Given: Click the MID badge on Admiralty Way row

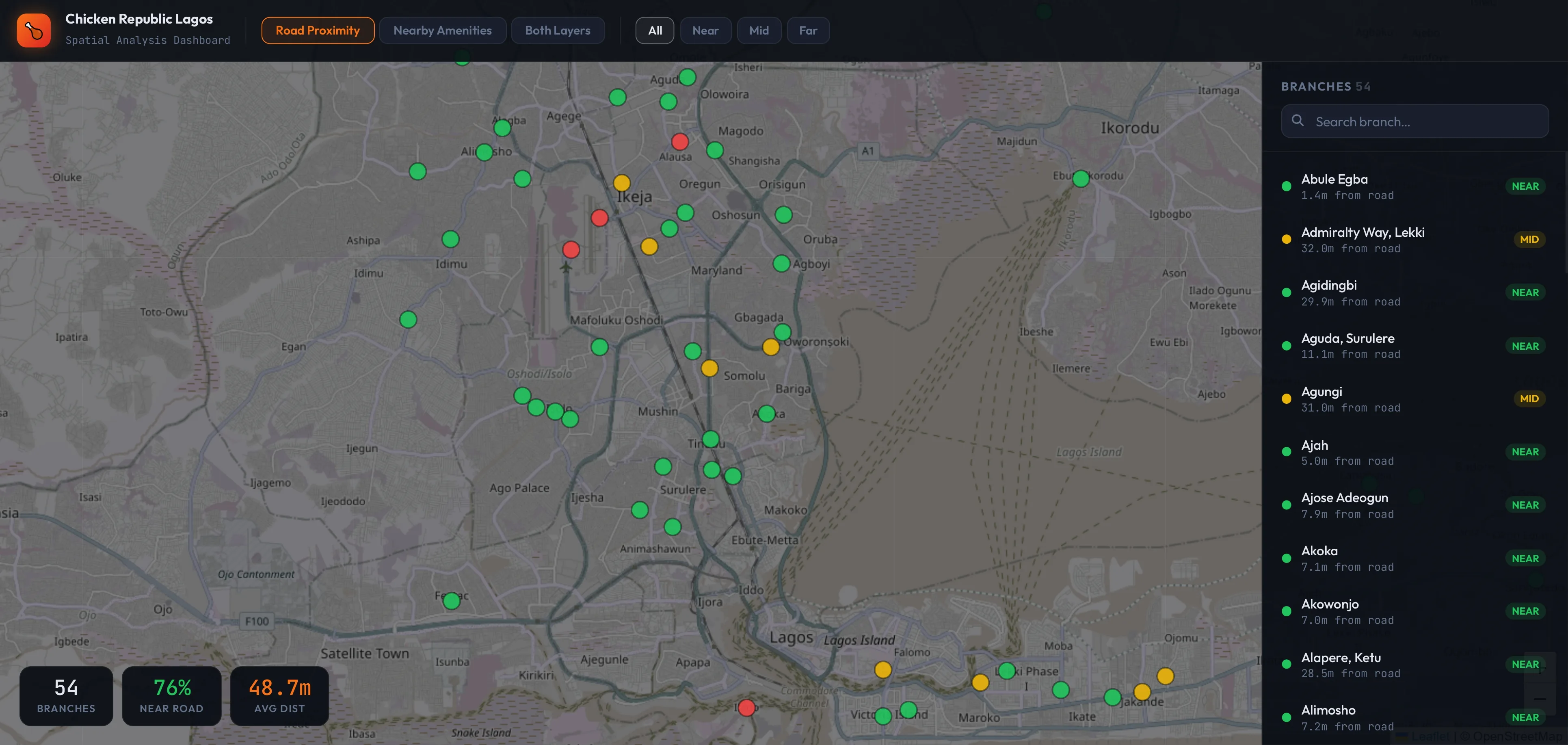Looking at the screenshot, I should 1529,239.
